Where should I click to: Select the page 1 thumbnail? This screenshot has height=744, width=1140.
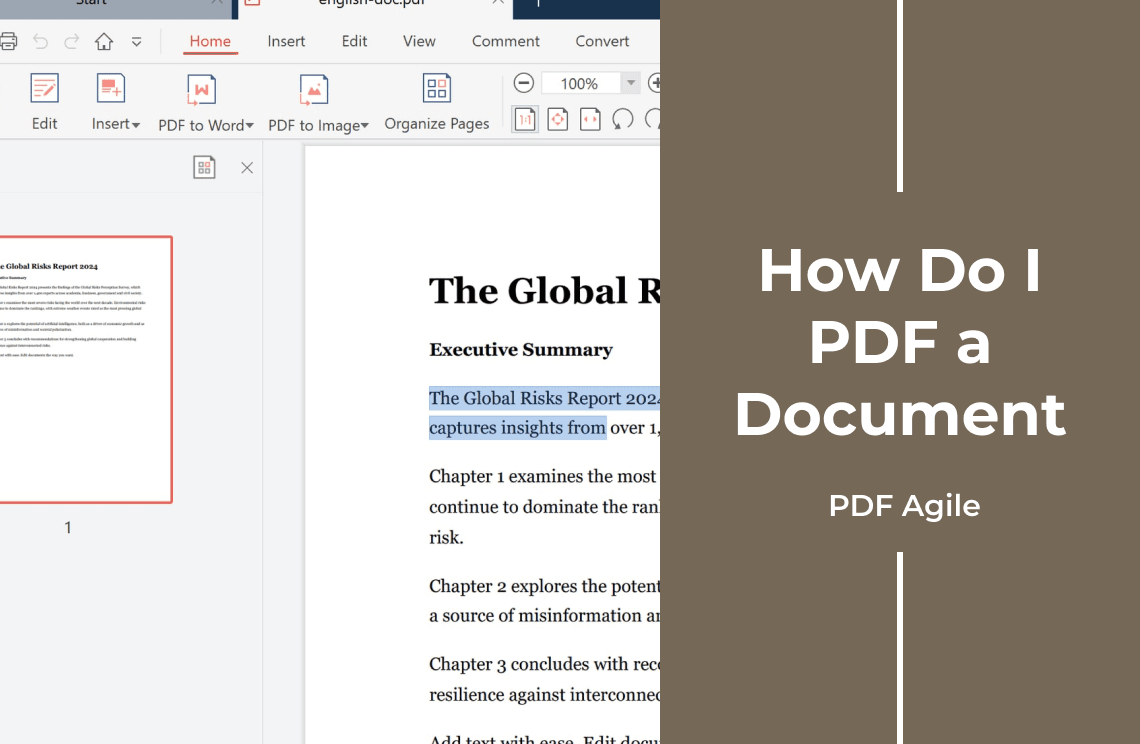point(86,369)
